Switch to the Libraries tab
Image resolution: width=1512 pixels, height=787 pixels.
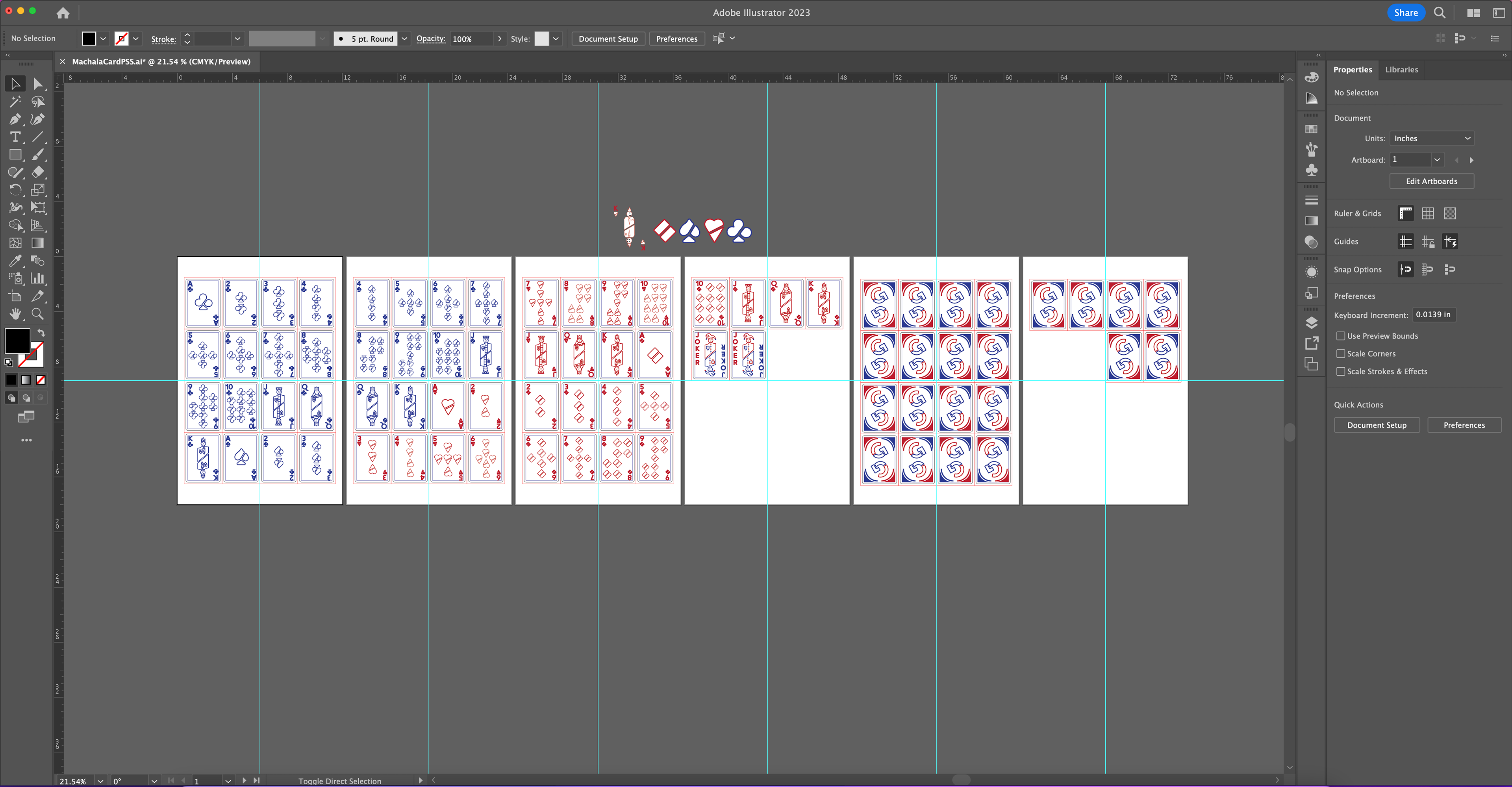coord(1401,69)
